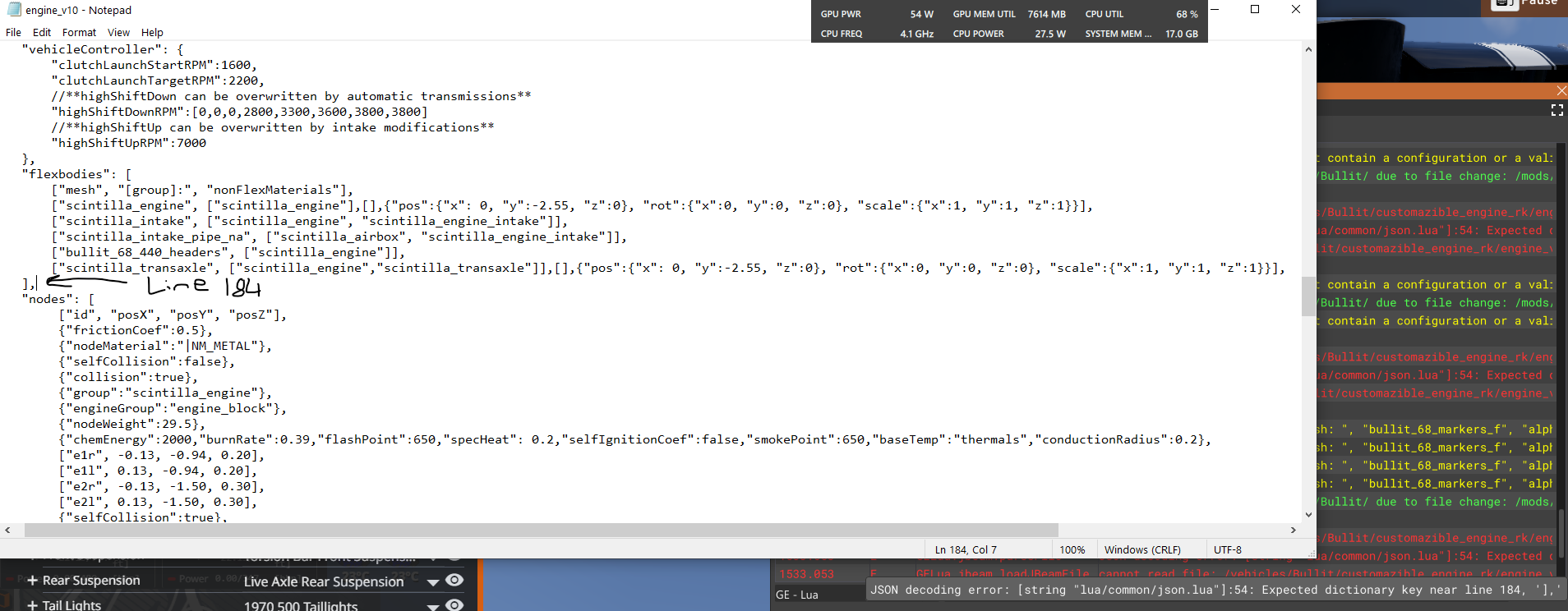This screenshot has width=1568, height=611.
Task: Click the JSON decoding error tooltip message
Action: pos(1215,590)
